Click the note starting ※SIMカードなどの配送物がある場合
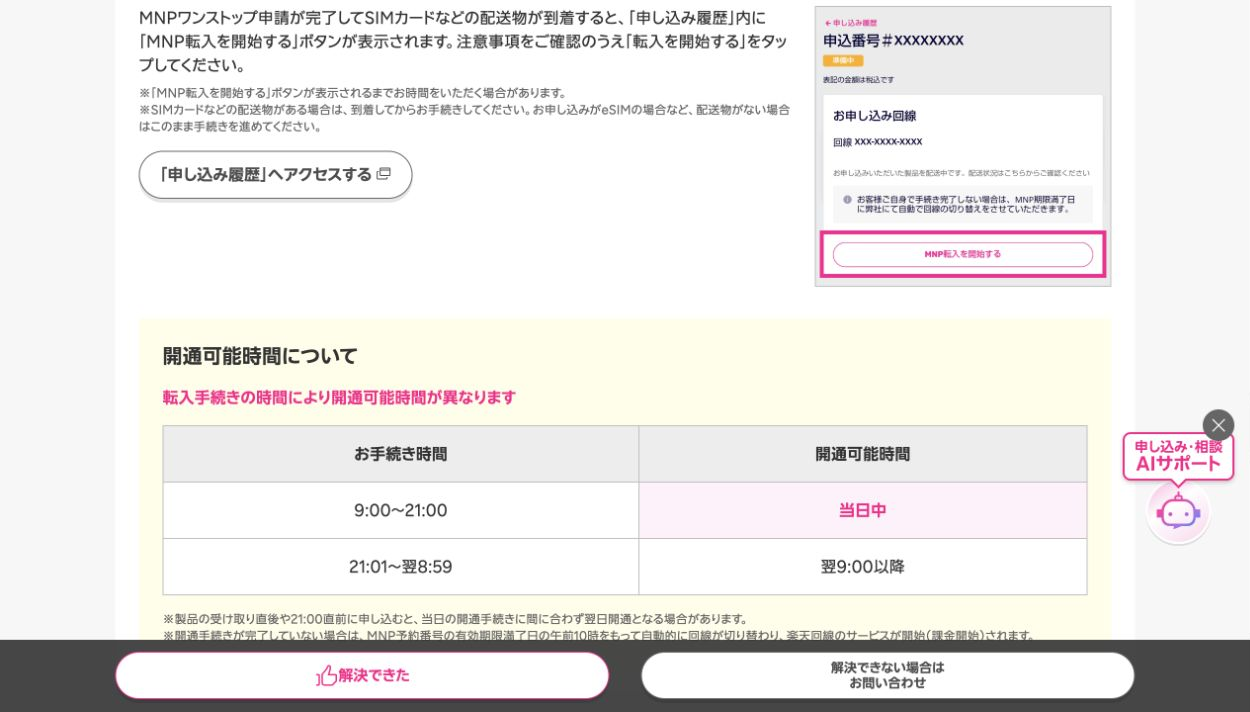The image size is (1250, 712). coord(464,118)
